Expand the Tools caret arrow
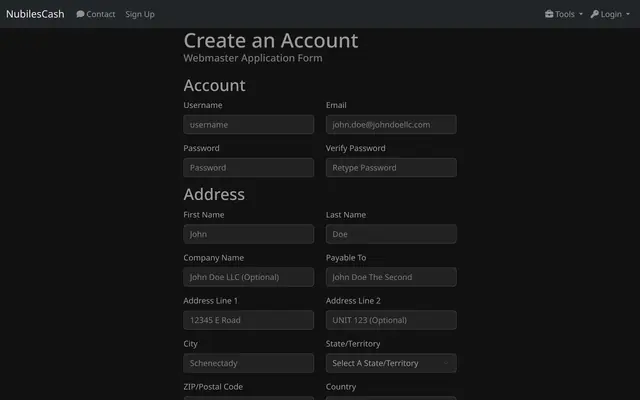640x400 pixels. pyautogui.click(x=581, y=14)
